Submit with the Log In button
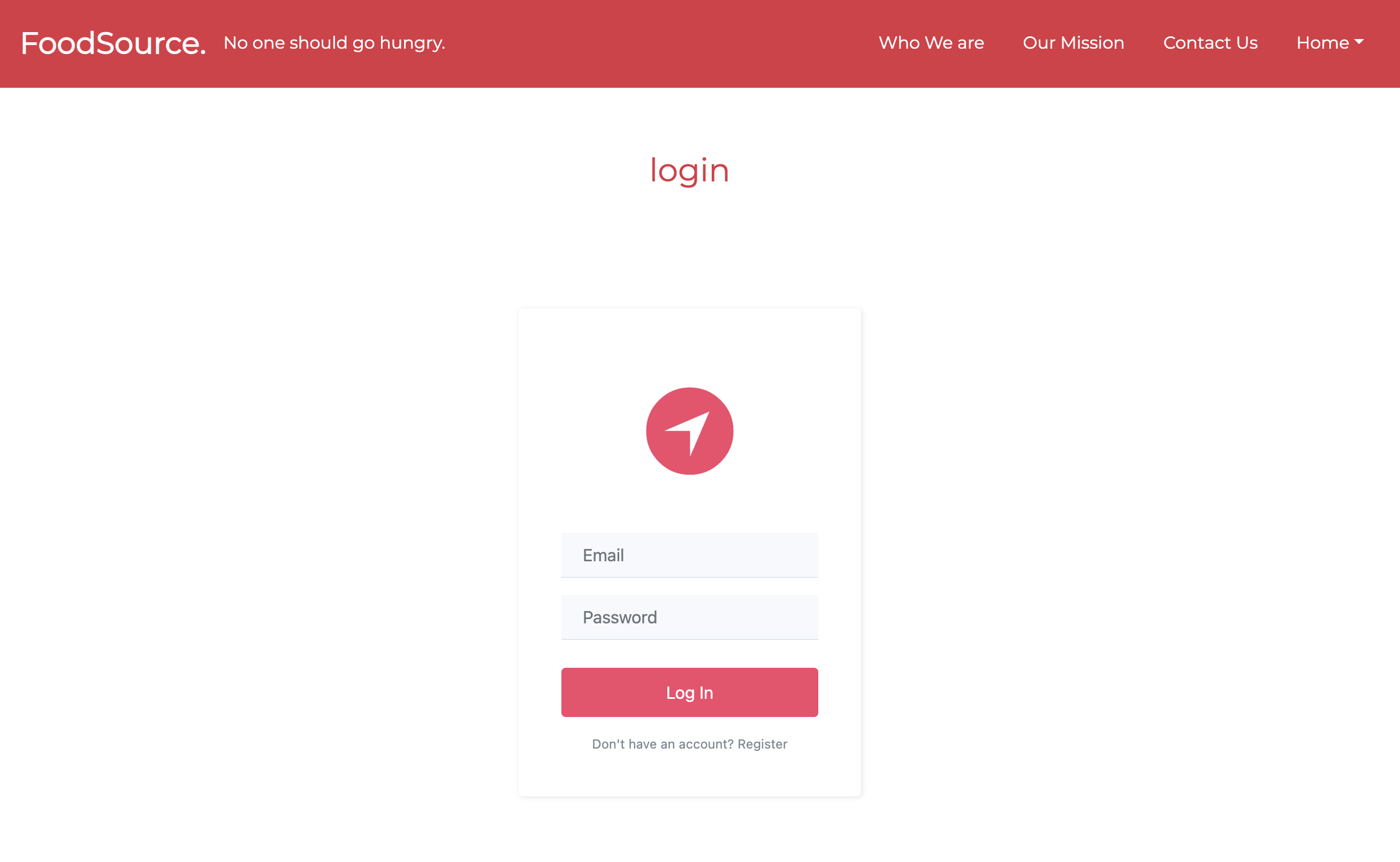The width and height of the screenshot is (1400, 862). (x=689, y=692)
